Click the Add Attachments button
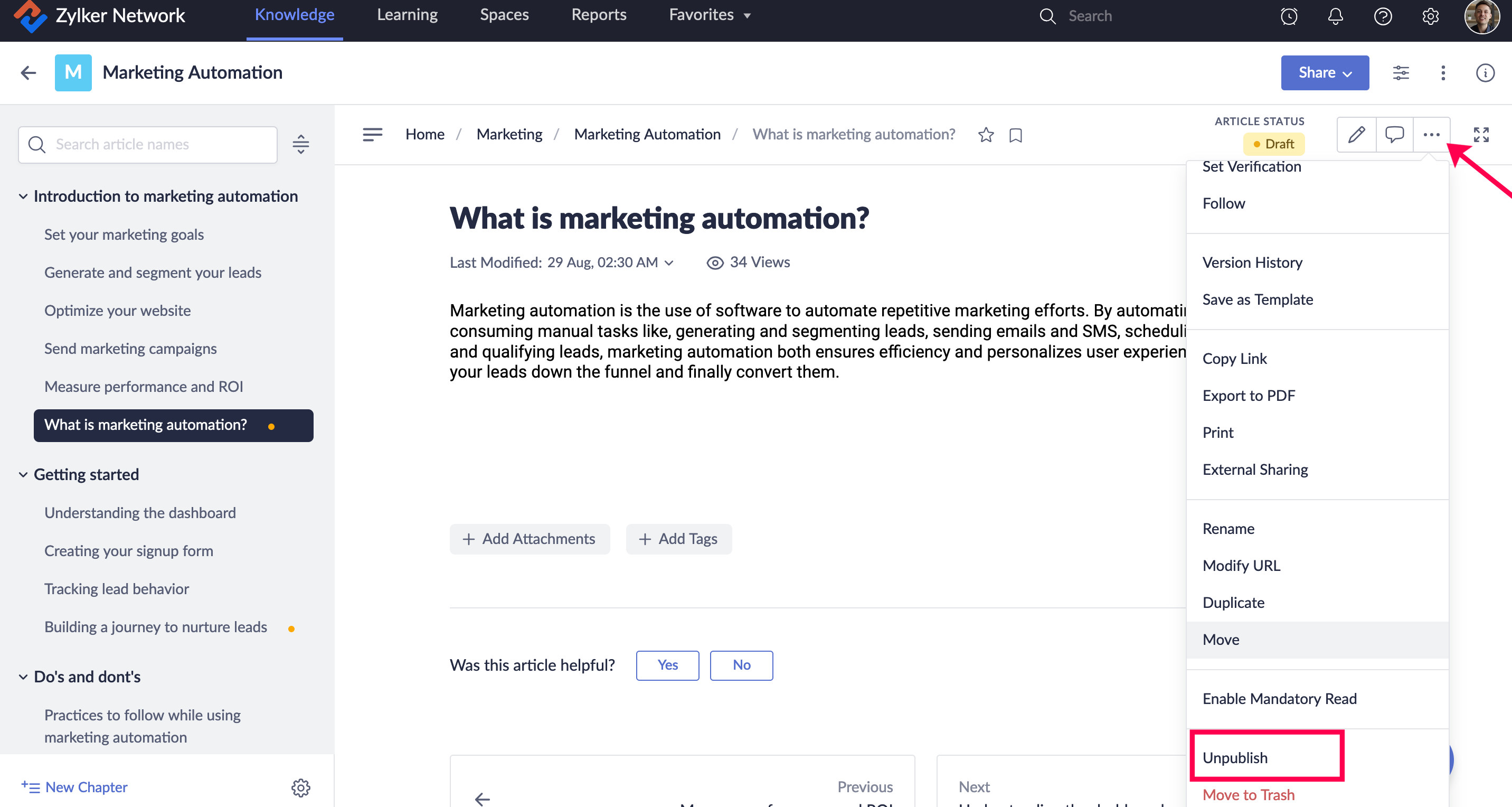Image resolution: width=1512 pixels, height=807 pixels. [x=530, y=539]
